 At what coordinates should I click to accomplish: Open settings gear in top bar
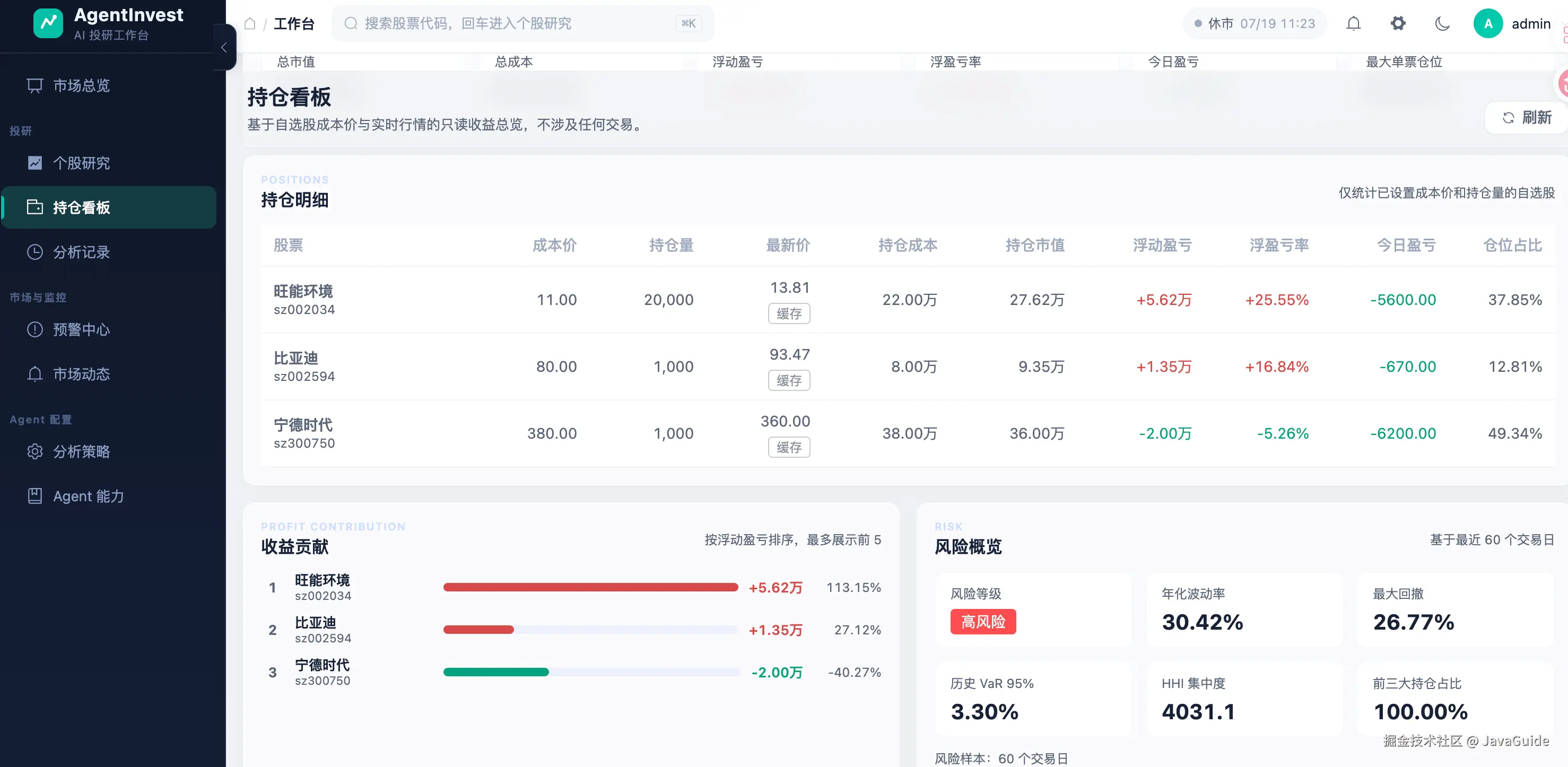[1398, 24]
